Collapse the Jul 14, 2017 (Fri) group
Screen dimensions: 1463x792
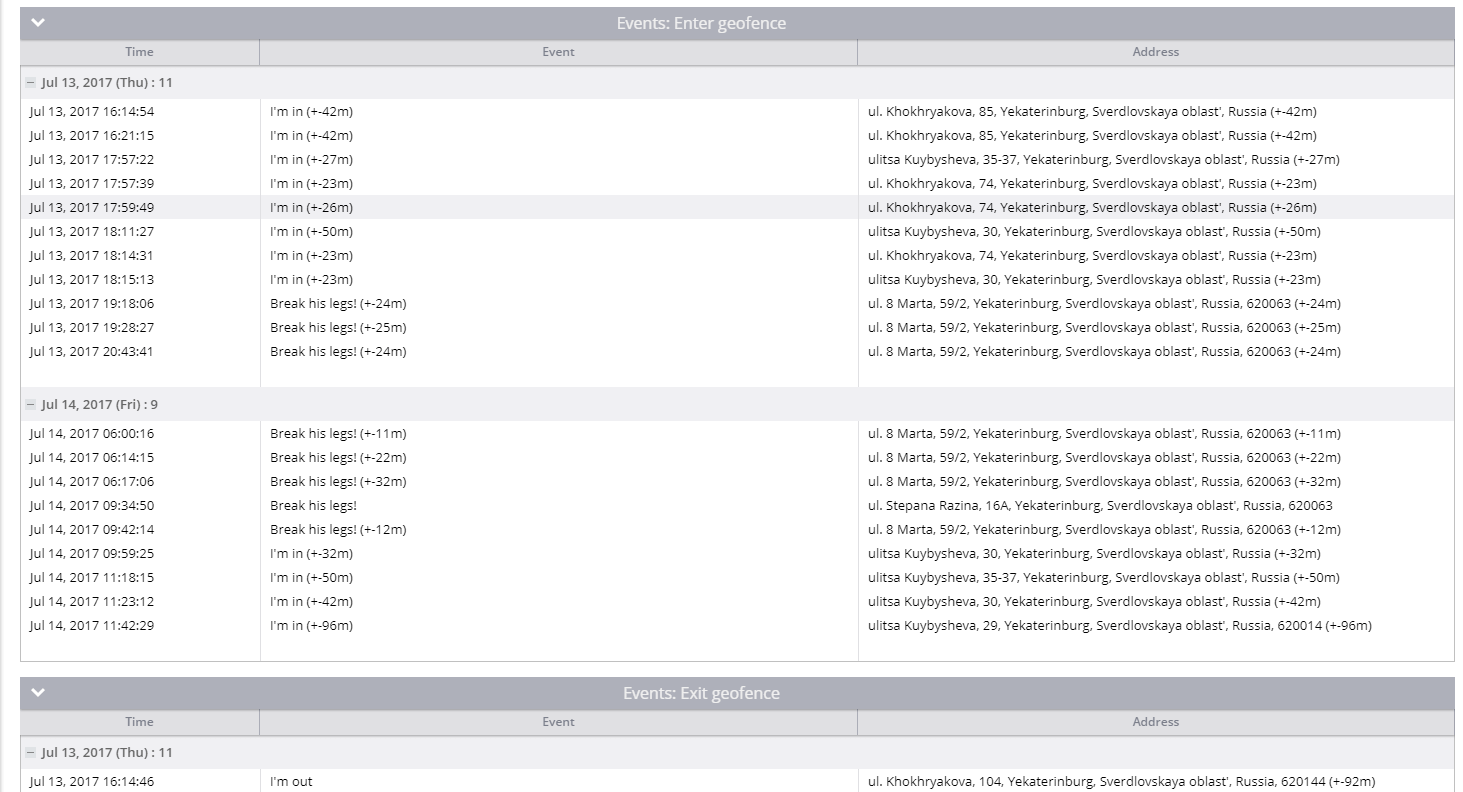[x=31, y=405]
